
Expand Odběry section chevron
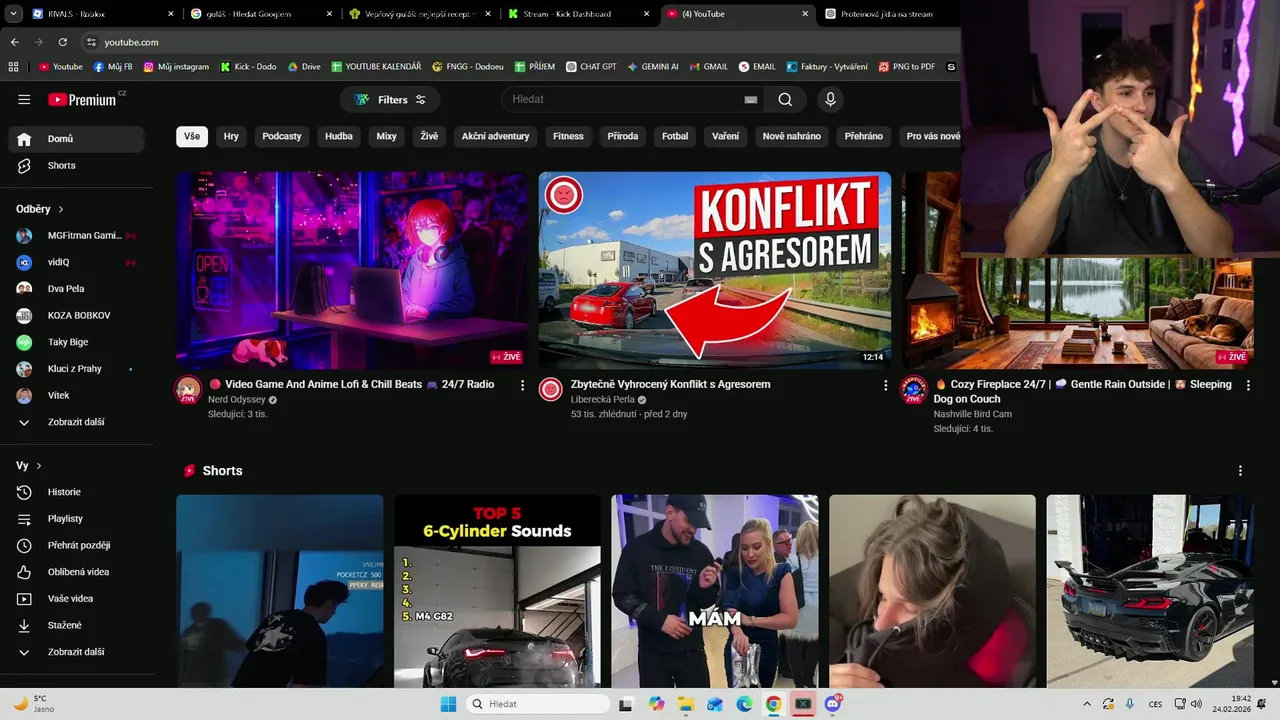pyautogui.click(x=61, y=209)
